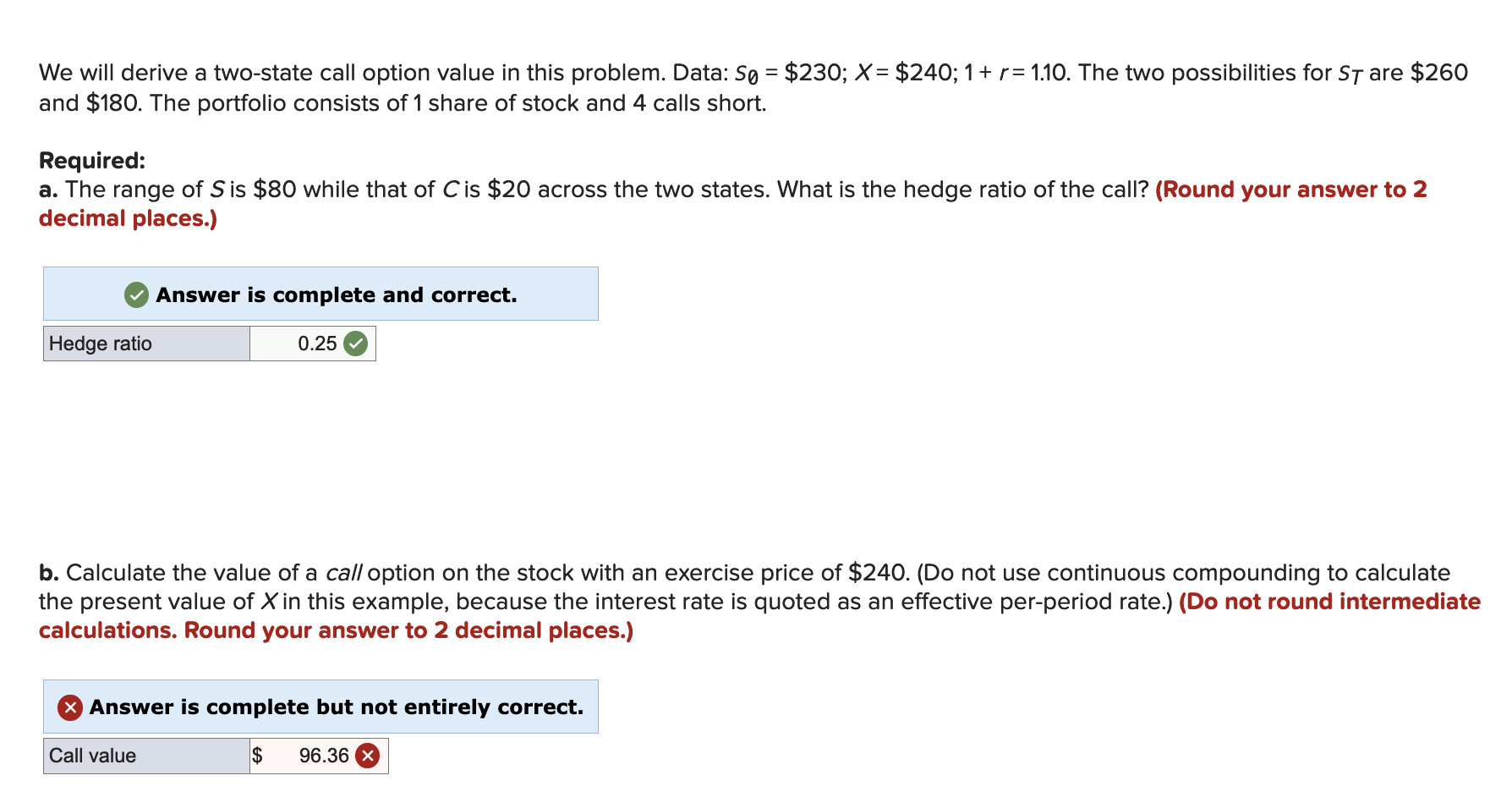The height and width of the screenshot is (792, 1512).
Task: Click inside the 96.36 call value input field
Action: [324, 755]
